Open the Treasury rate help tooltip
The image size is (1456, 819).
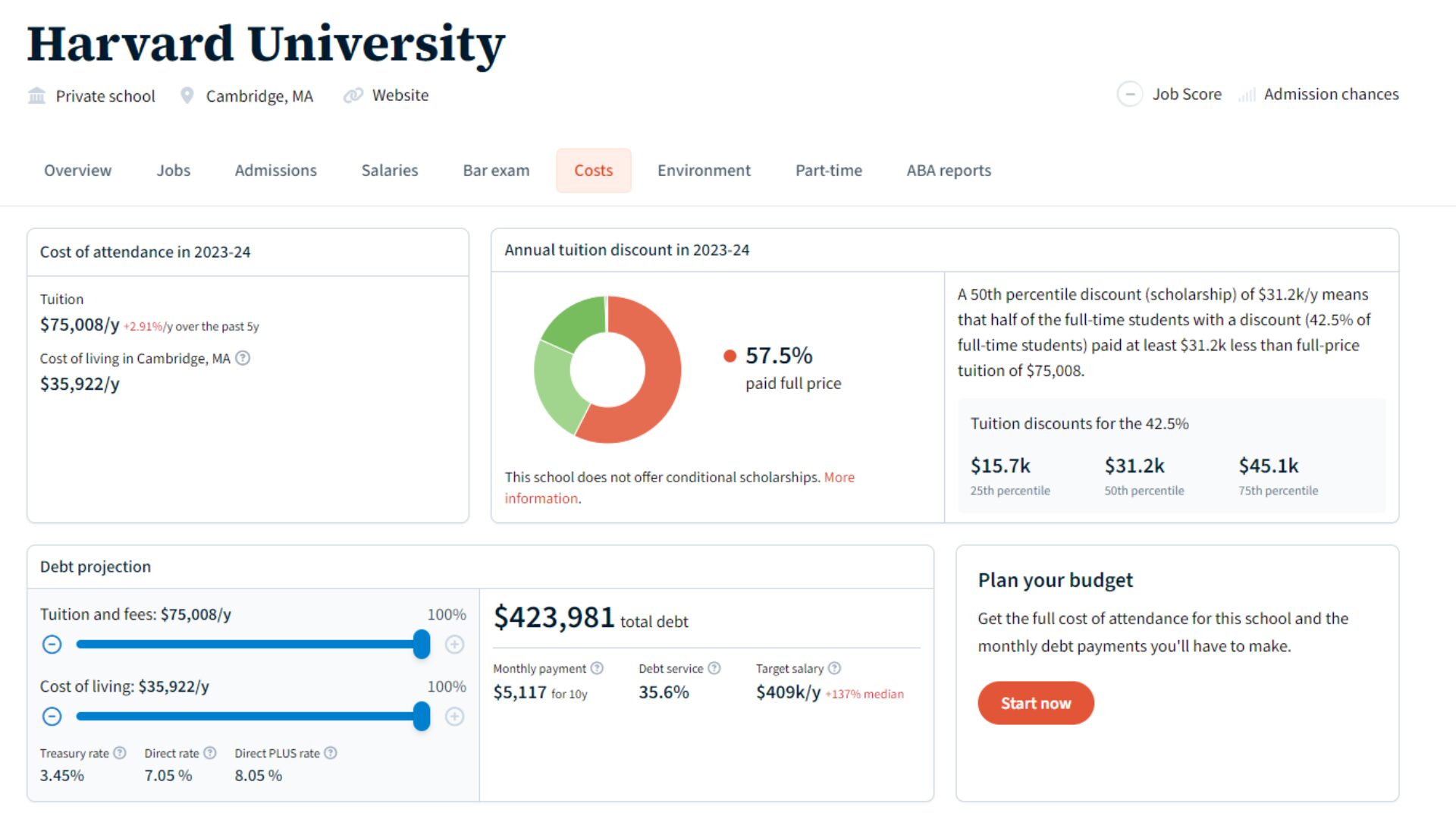click(120, 753)
